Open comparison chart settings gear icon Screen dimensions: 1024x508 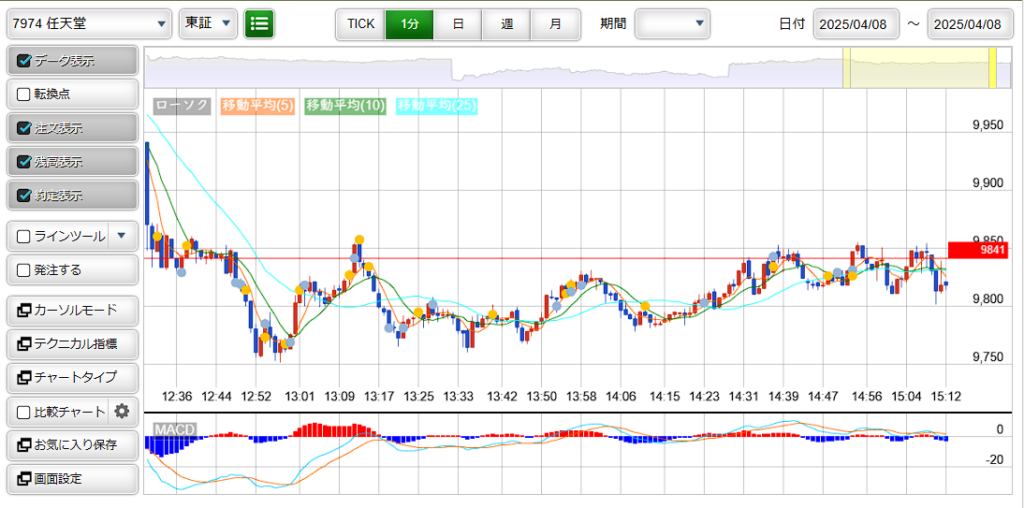122,411
